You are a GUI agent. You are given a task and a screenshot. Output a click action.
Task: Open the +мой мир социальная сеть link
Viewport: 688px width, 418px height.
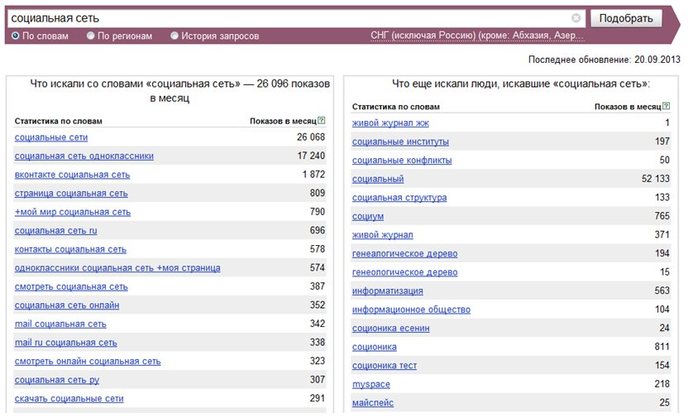coord(72,212)
